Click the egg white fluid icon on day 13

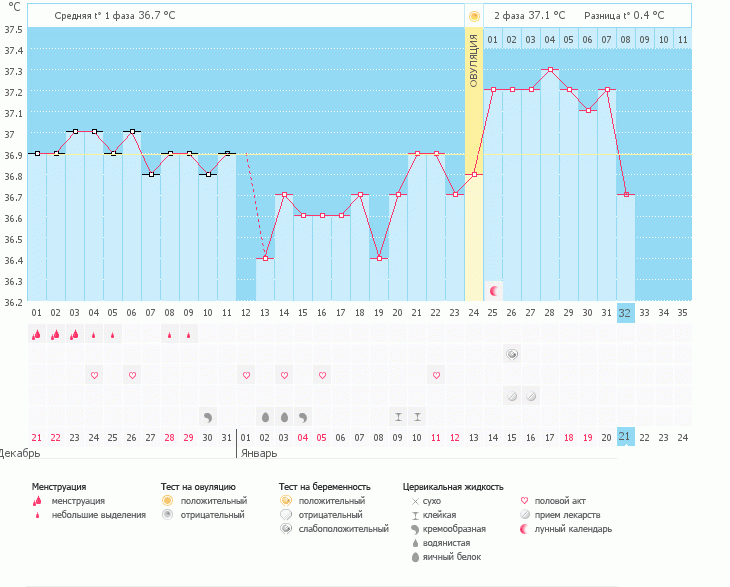tap(265, 417)
